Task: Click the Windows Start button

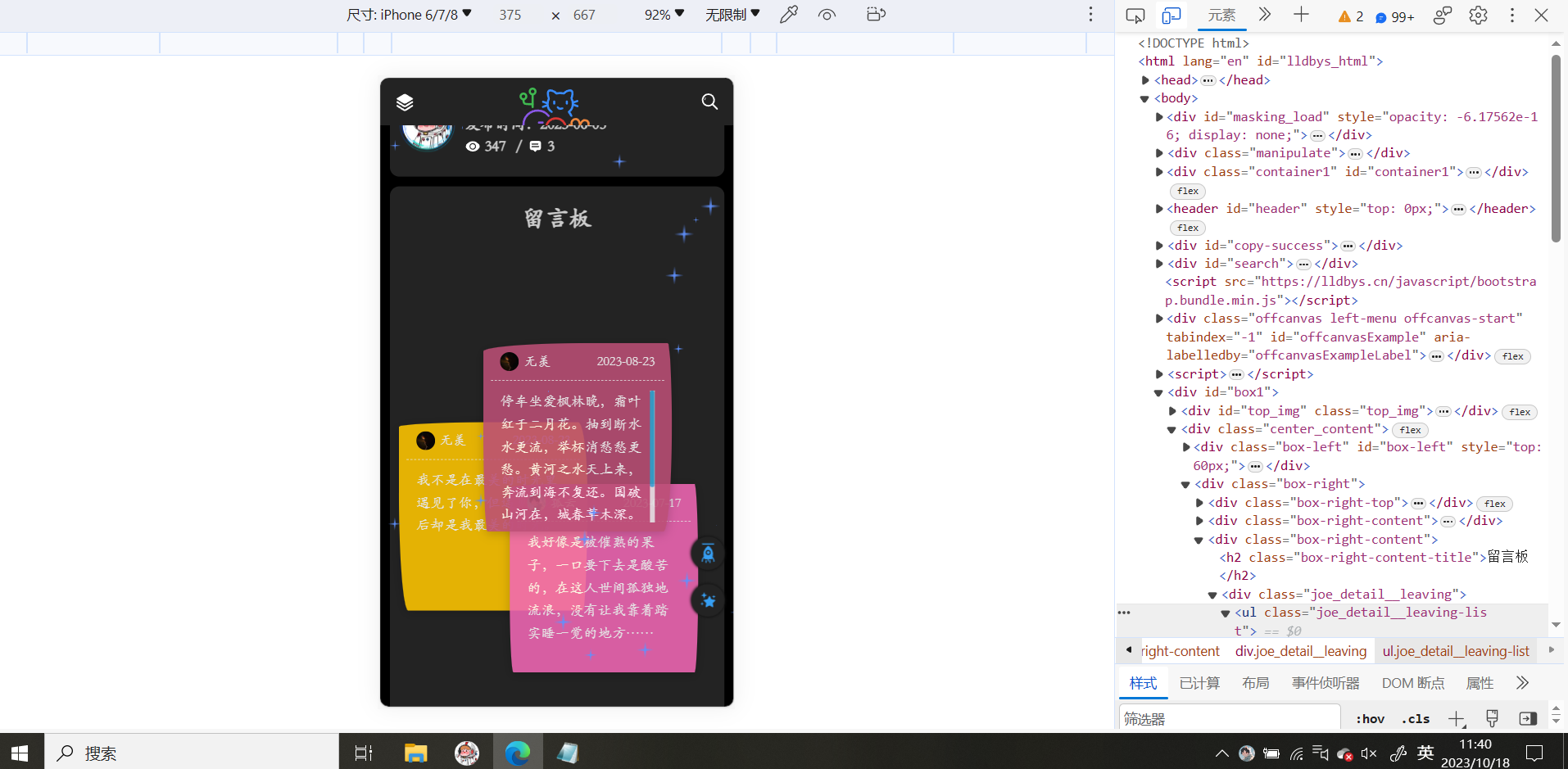Action: click(21, 753)
